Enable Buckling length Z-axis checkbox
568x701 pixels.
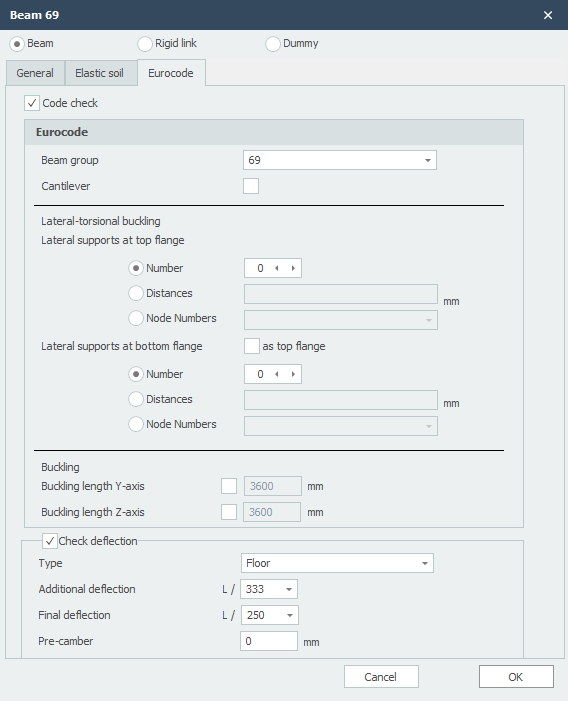229,512
